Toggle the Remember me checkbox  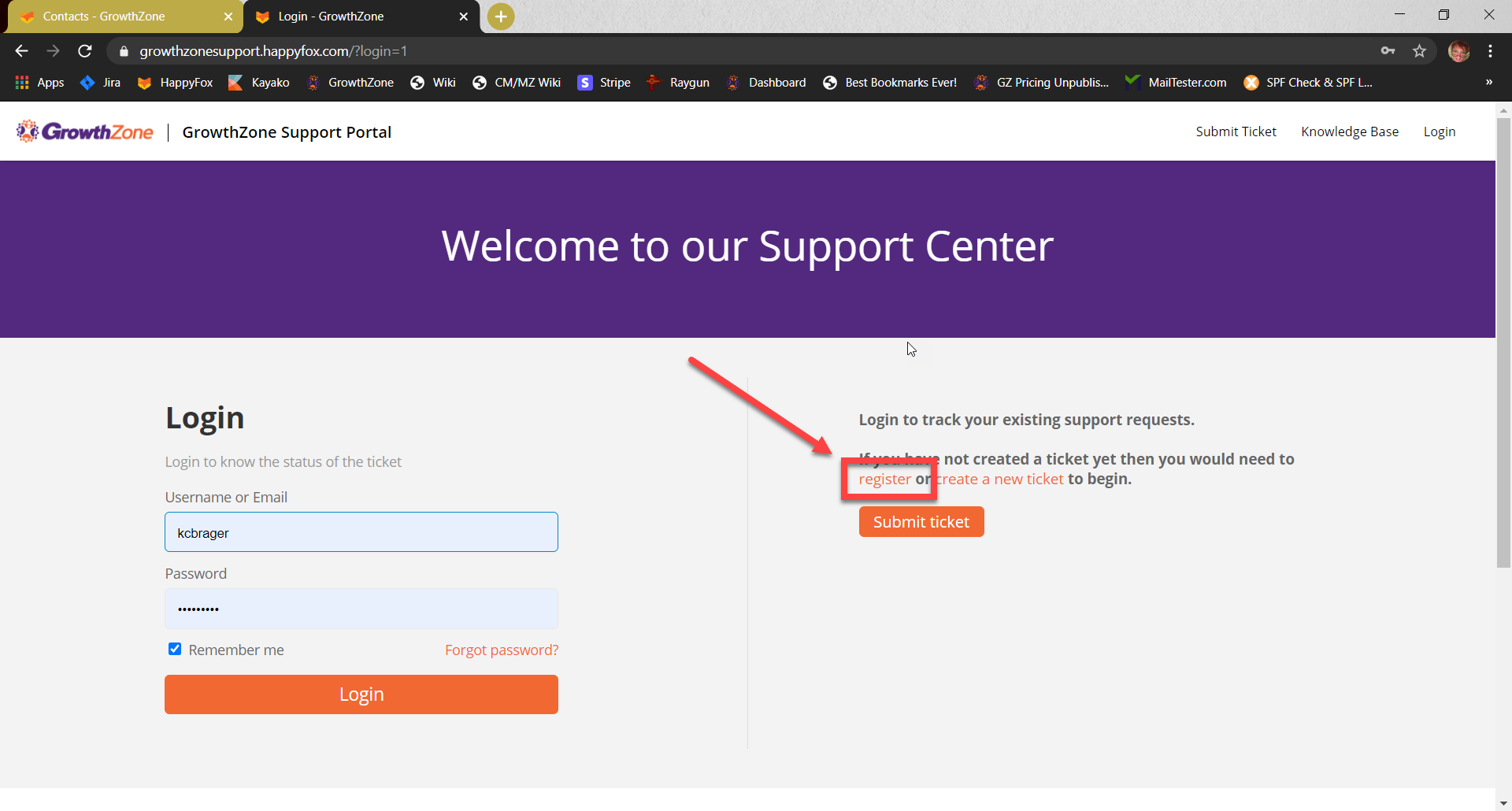click(175, 649)
